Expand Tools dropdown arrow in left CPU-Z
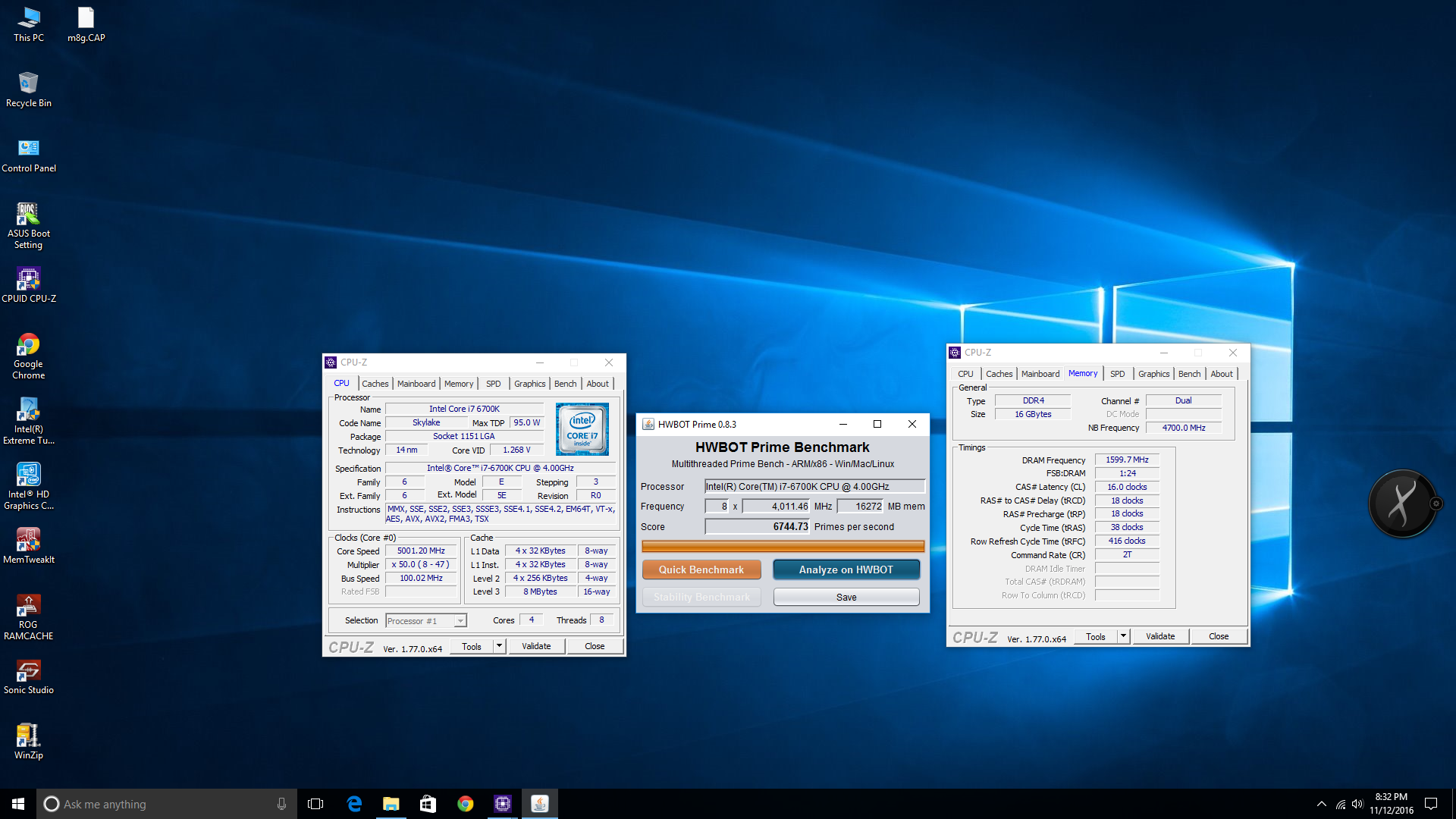This screenshot has width=1456, height=819. 499,646
